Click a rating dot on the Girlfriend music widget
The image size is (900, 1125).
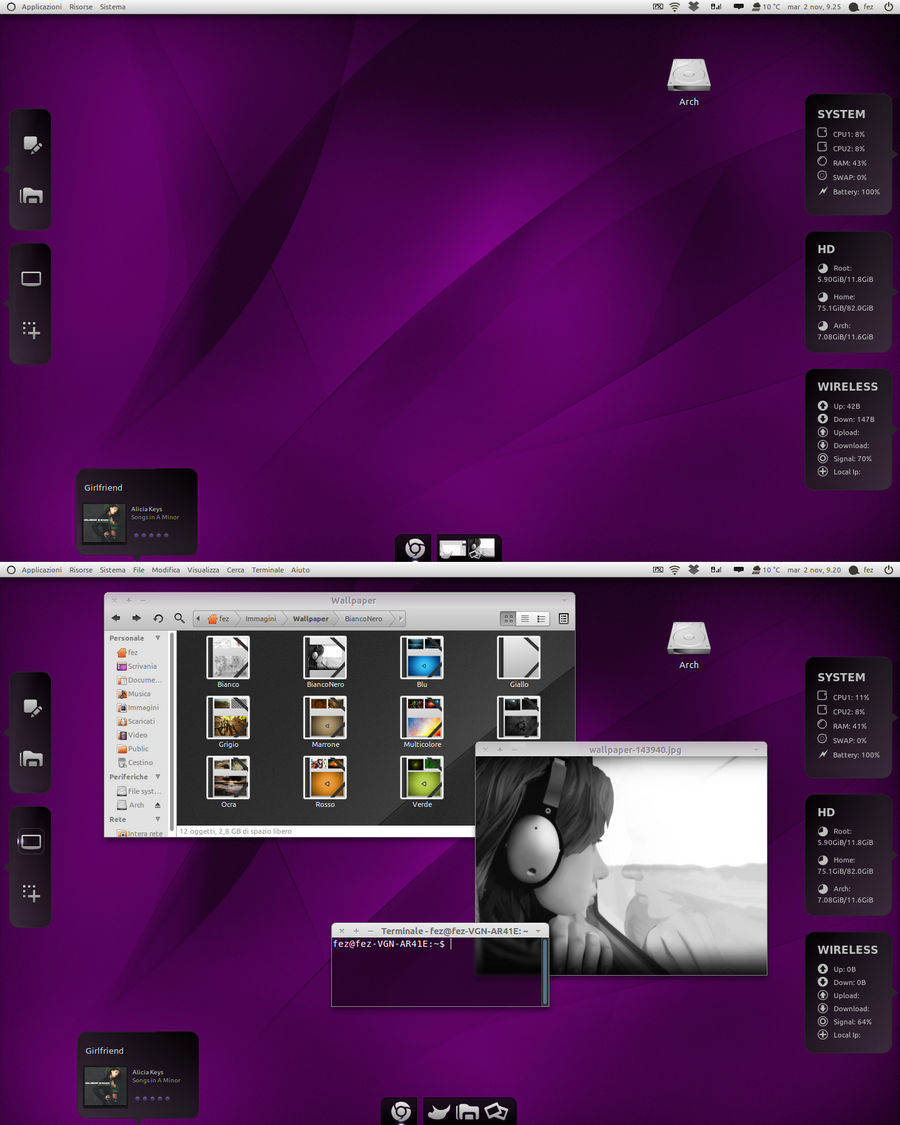(x=140, y=1096)
